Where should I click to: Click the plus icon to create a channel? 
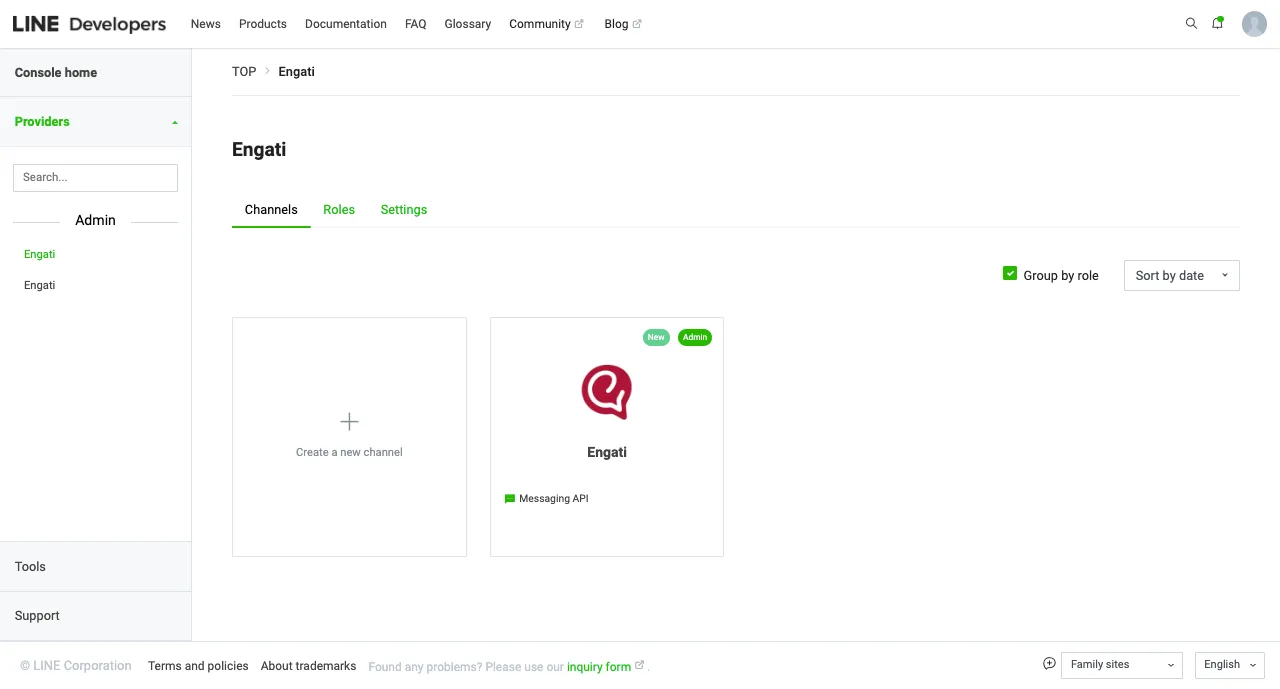click(x=349, y=421)
